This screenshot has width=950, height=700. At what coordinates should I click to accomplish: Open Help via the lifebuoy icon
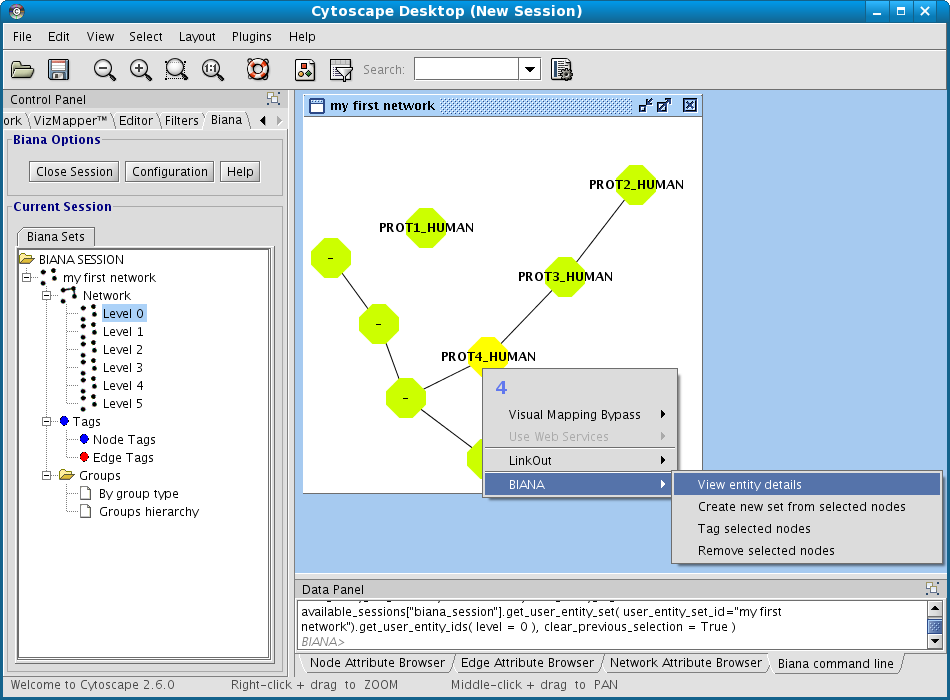coord(258,70)
